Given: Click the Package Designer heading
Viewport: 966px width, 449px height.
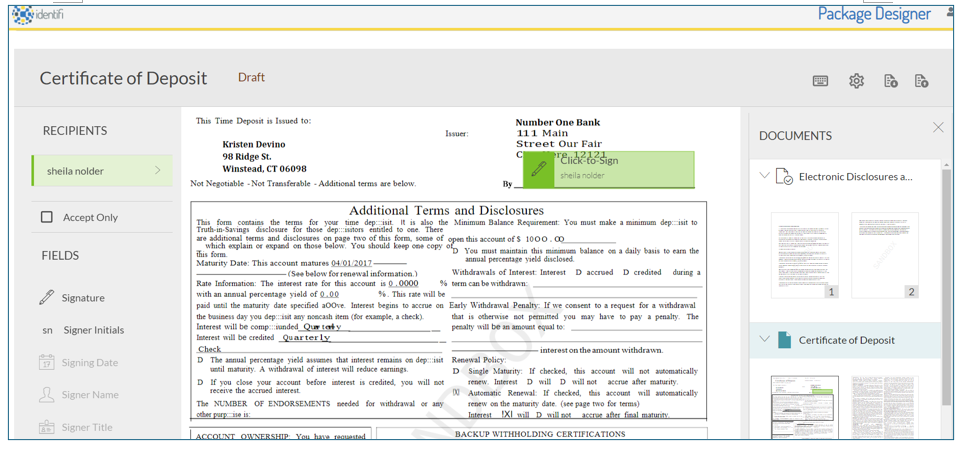Looking at the screenshot, I should click(x=874, y=14).
